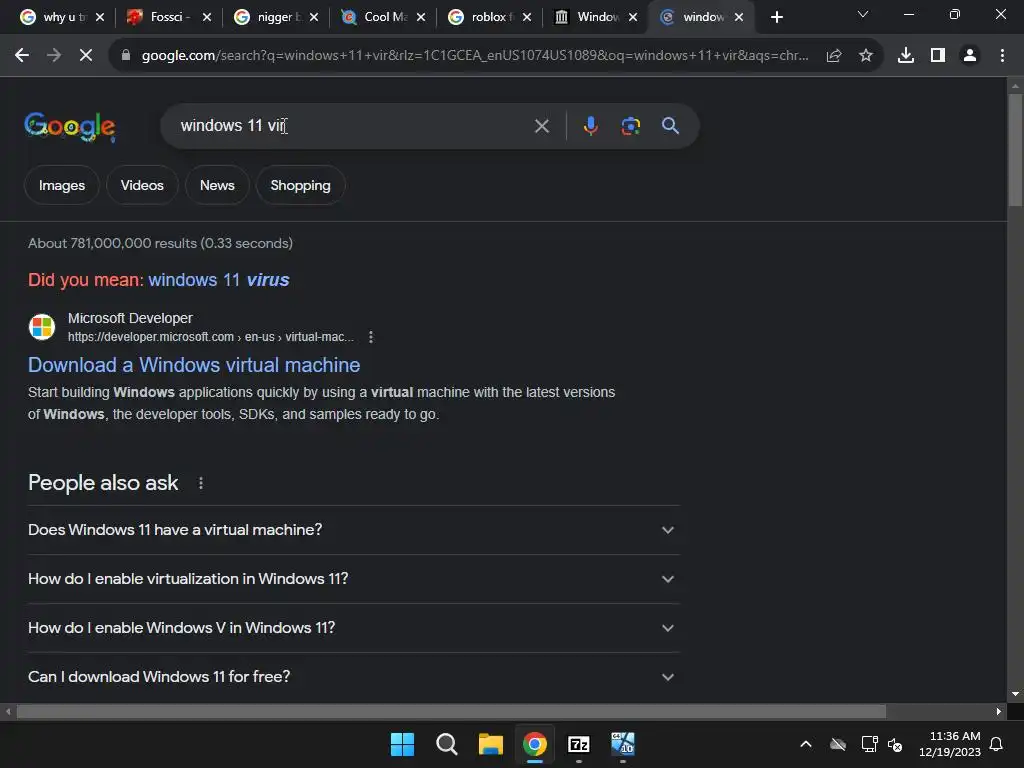Click the Chrome taskbar icon
Screen dimensions: 1024x768
click(x=535, y=744)
